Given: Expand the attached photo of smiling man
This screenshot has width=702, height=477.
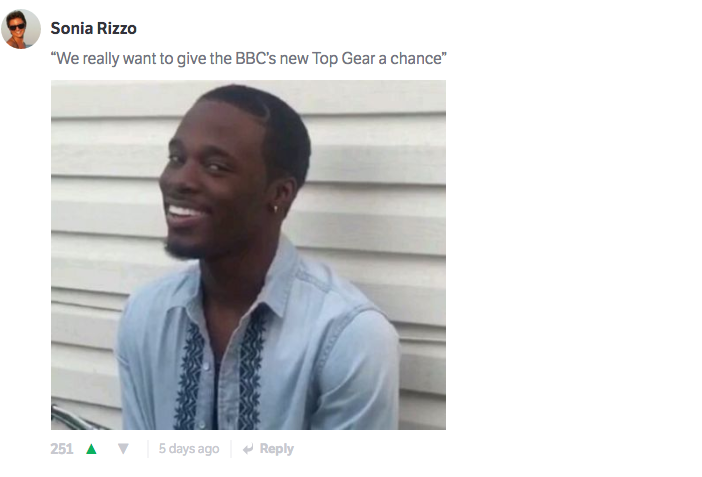Looking at the screenshot, I should [x=248, y=255].
